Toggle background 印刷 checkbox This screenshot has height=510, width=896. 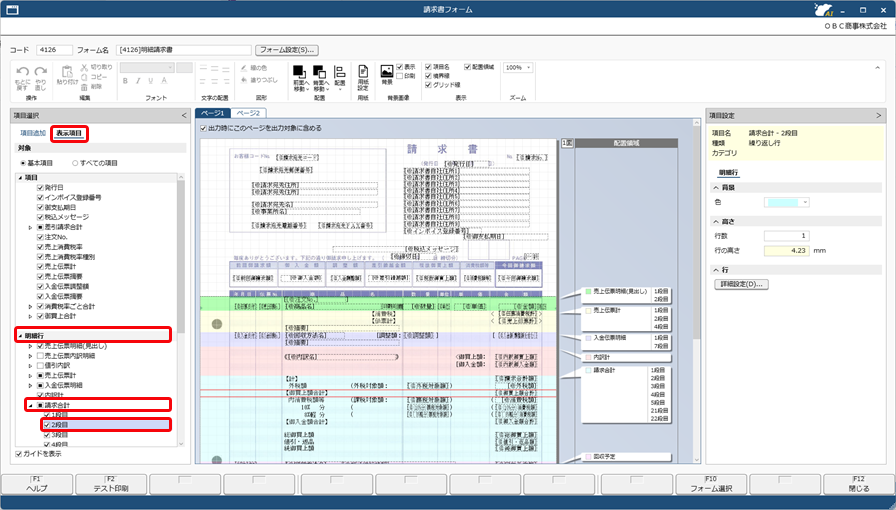400,76
